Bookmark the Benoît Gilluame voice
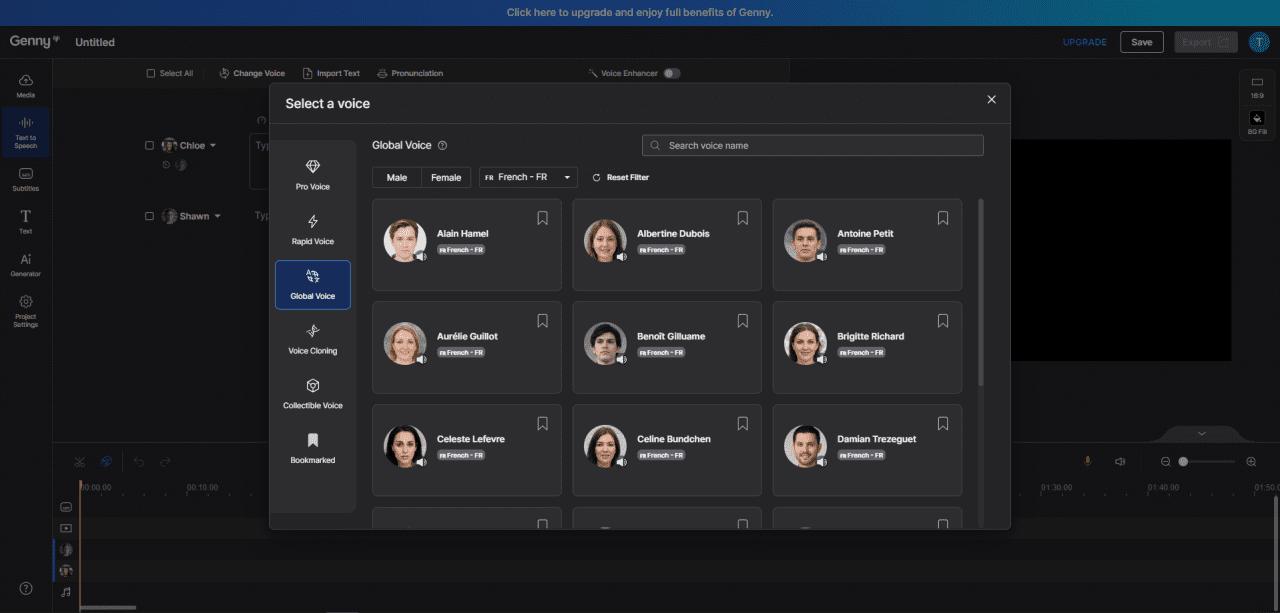This screenshot has height=613, width=1280. [742, 321]
